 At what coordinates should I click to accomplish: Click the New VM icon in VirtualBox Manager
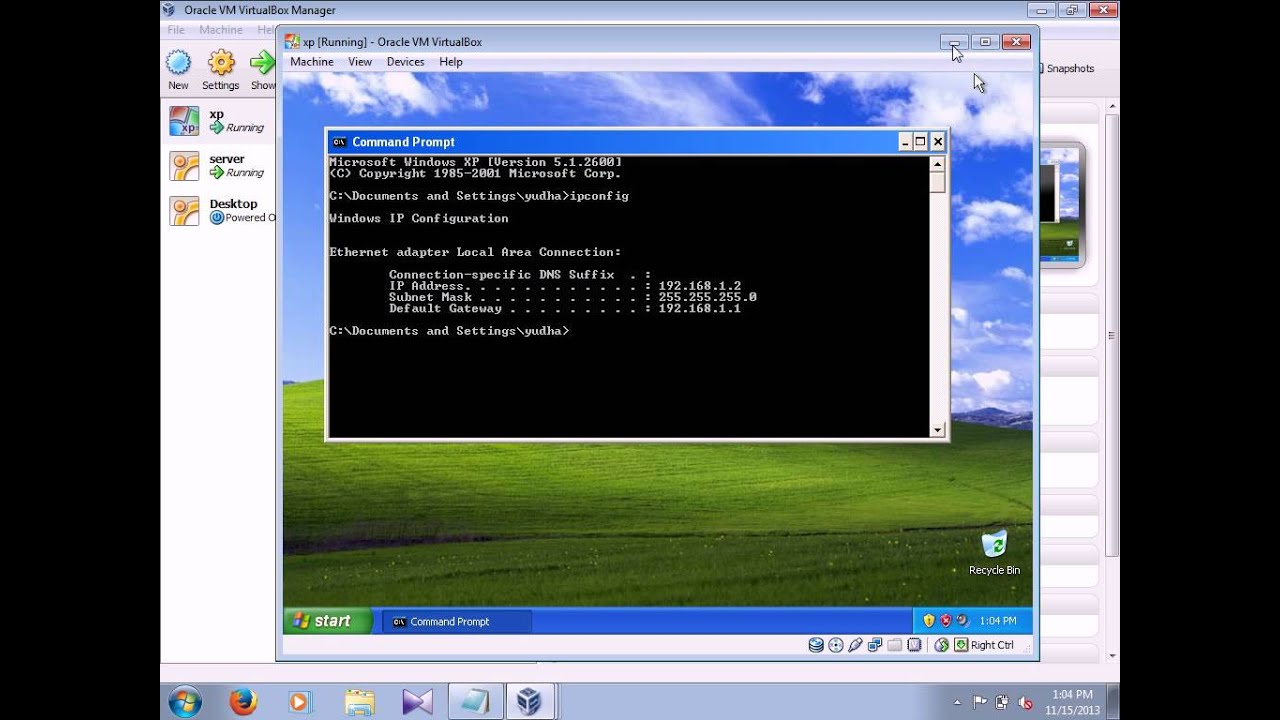[178, 63]
